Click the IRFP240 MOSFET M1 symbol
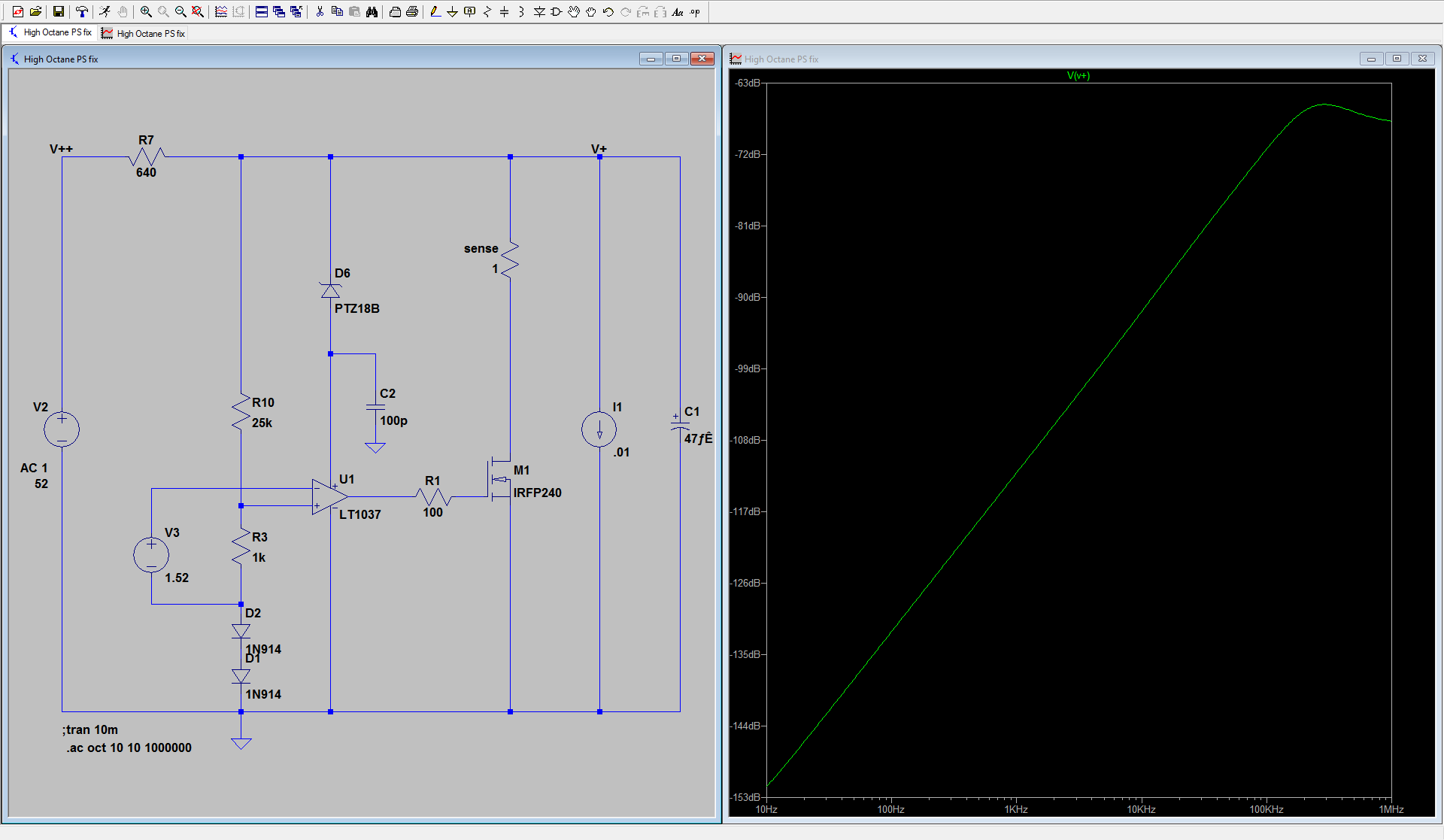The width and height of the screenshot is (1444, 840). pyautogui.click(x=499, y=481)
